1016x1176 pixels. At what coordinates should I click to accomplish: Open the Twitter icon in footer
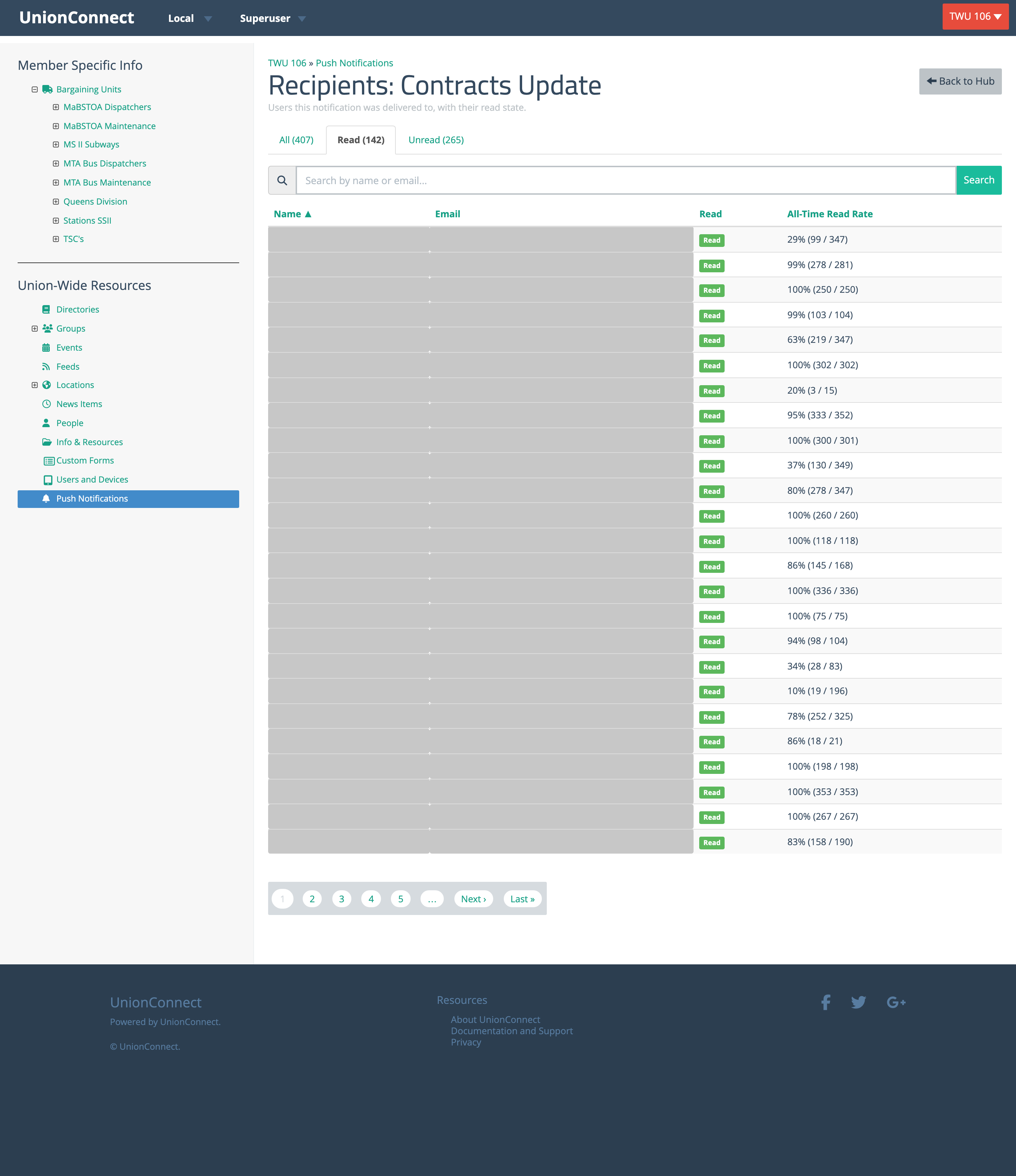(858, 1002)
